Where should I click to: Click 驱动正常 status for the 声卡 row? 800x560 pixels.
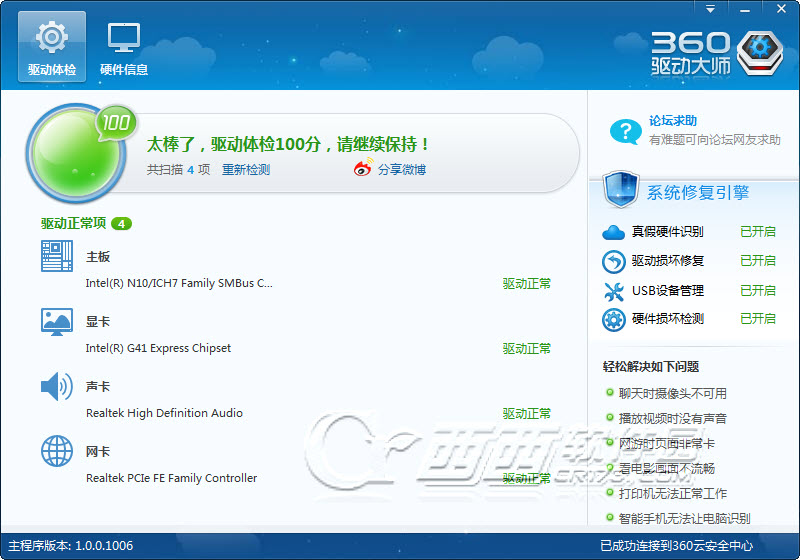pyautogui.click(x=527, y=414)
